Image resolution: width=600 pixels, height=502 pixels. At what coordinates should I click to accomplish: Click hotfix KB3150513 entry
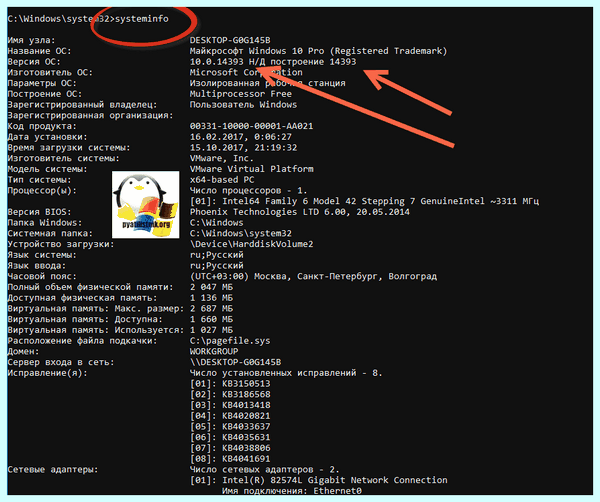tap(230, 383)
